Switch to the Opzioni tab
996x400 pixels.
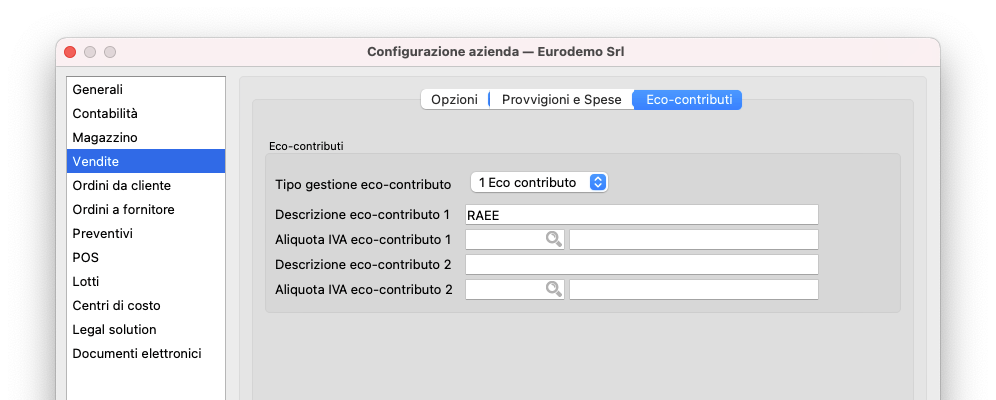coord(454,100)
